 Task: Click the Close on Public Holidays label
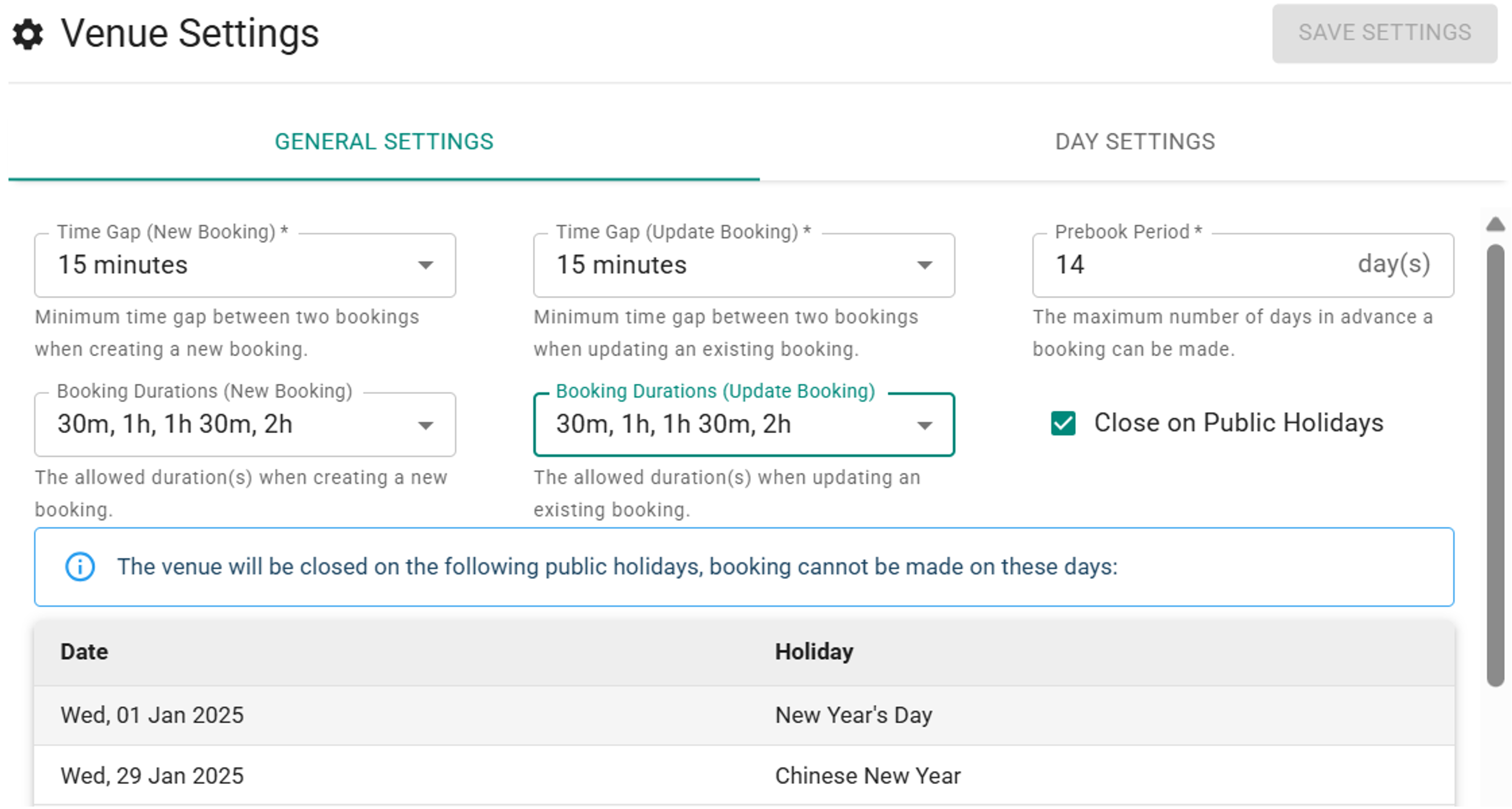coord(1239,423)
